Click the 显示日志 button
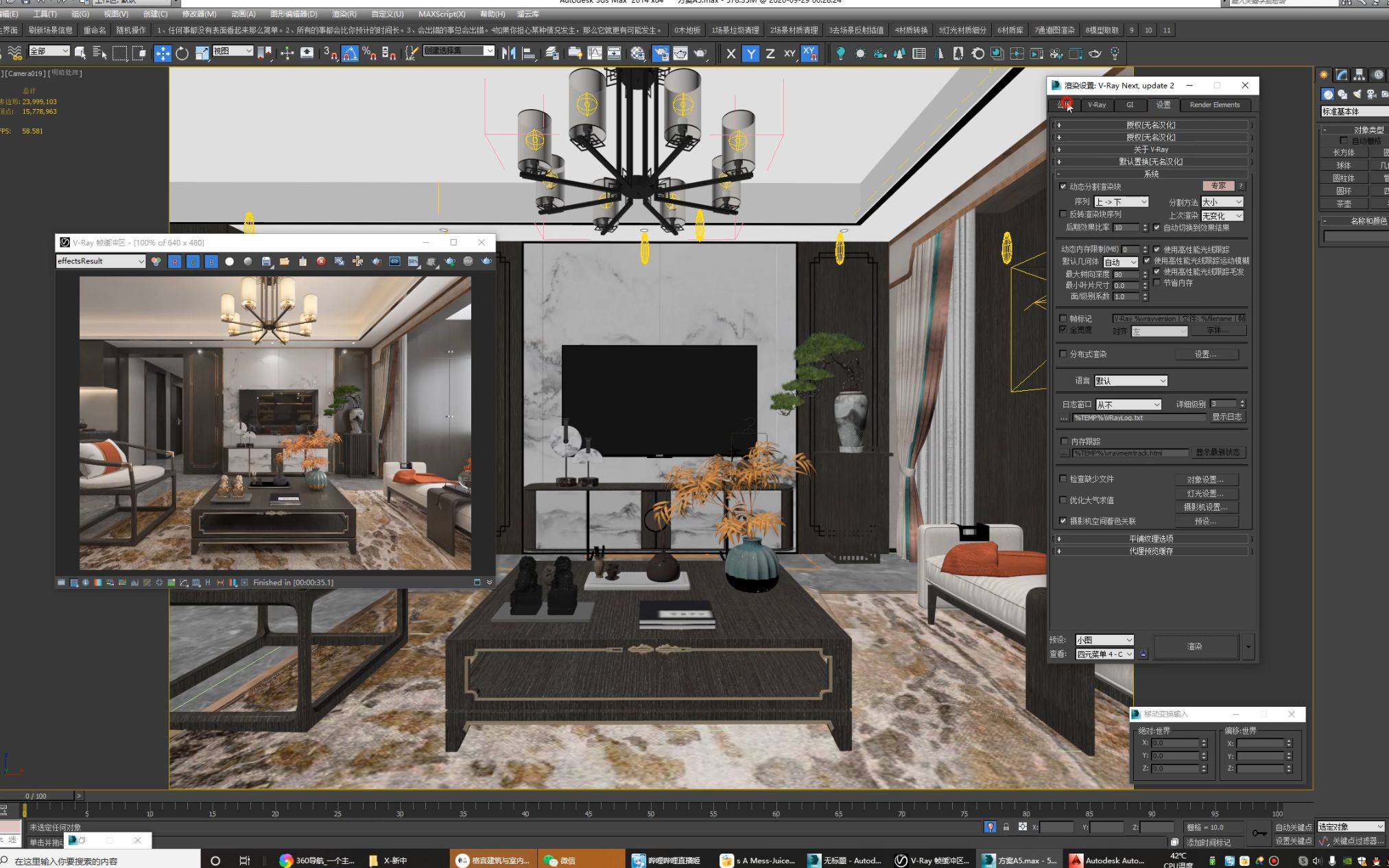This screenshot has height=868, width=1389. [1226, 417]
